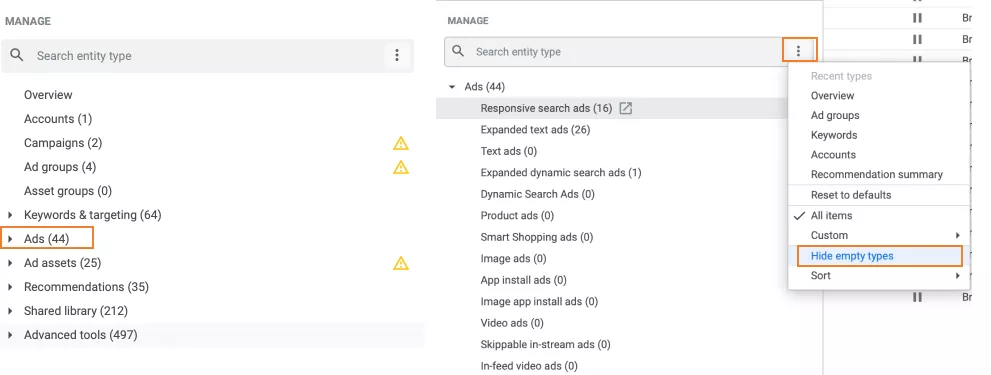Click the three-dot options button in right search bar

[x=799, y=51]
